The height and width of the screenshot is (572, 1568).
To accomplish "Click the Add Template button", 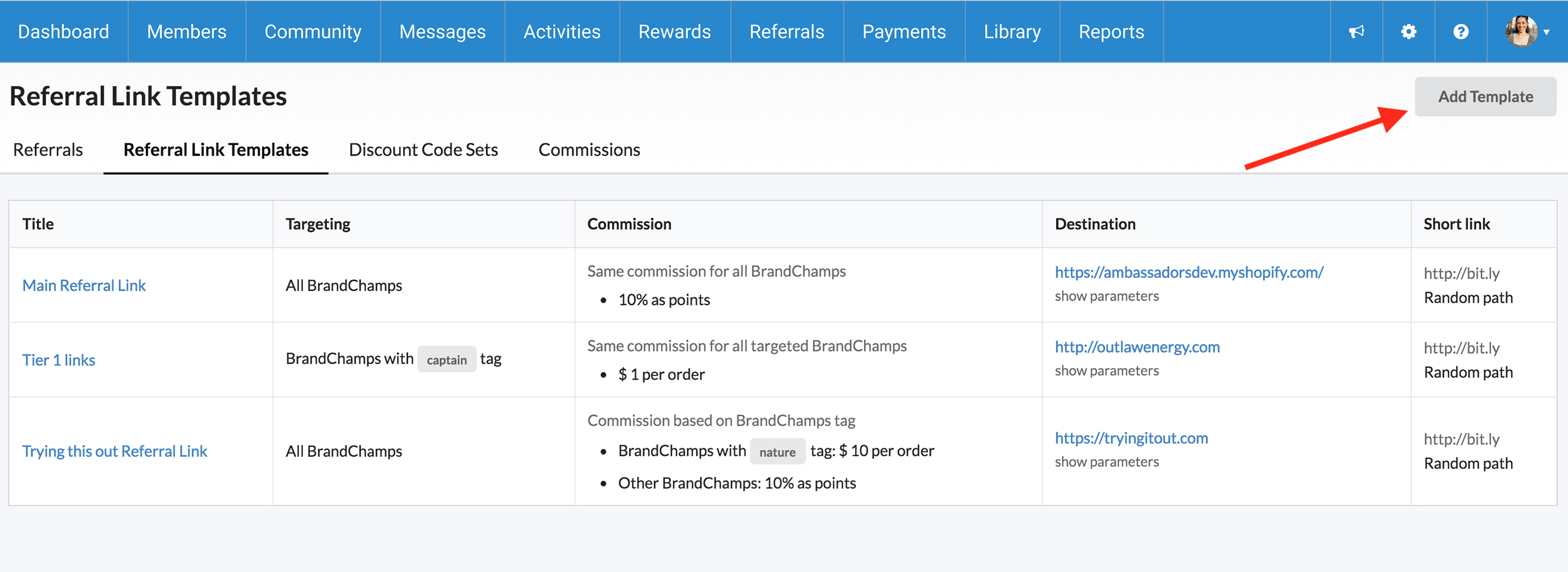I will coord(1485,97).
